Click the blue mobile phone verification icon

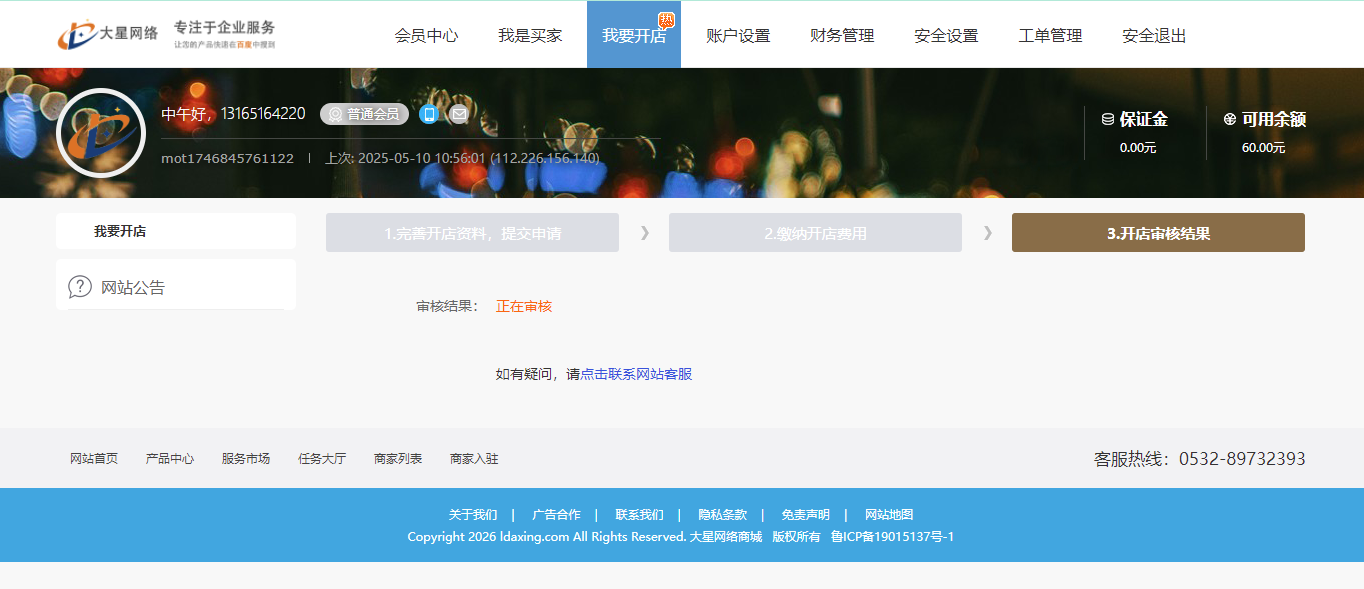[429, 114]
